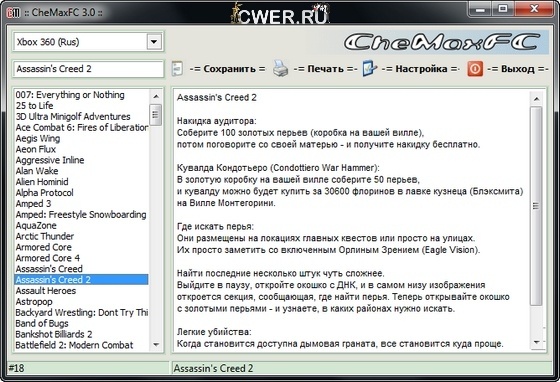Click the Где искать перья: line
This screenshot has height=382, width=560.
pos(215,226)
